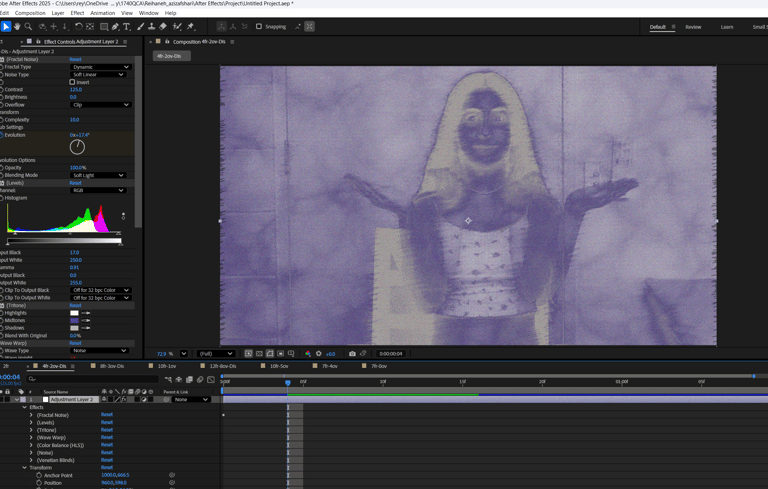Image resolution: width=768 pixels, height=489 pixels.
Task: Toggle effects fx switch on Adjustment Layer 2
Action: point(124,399)
